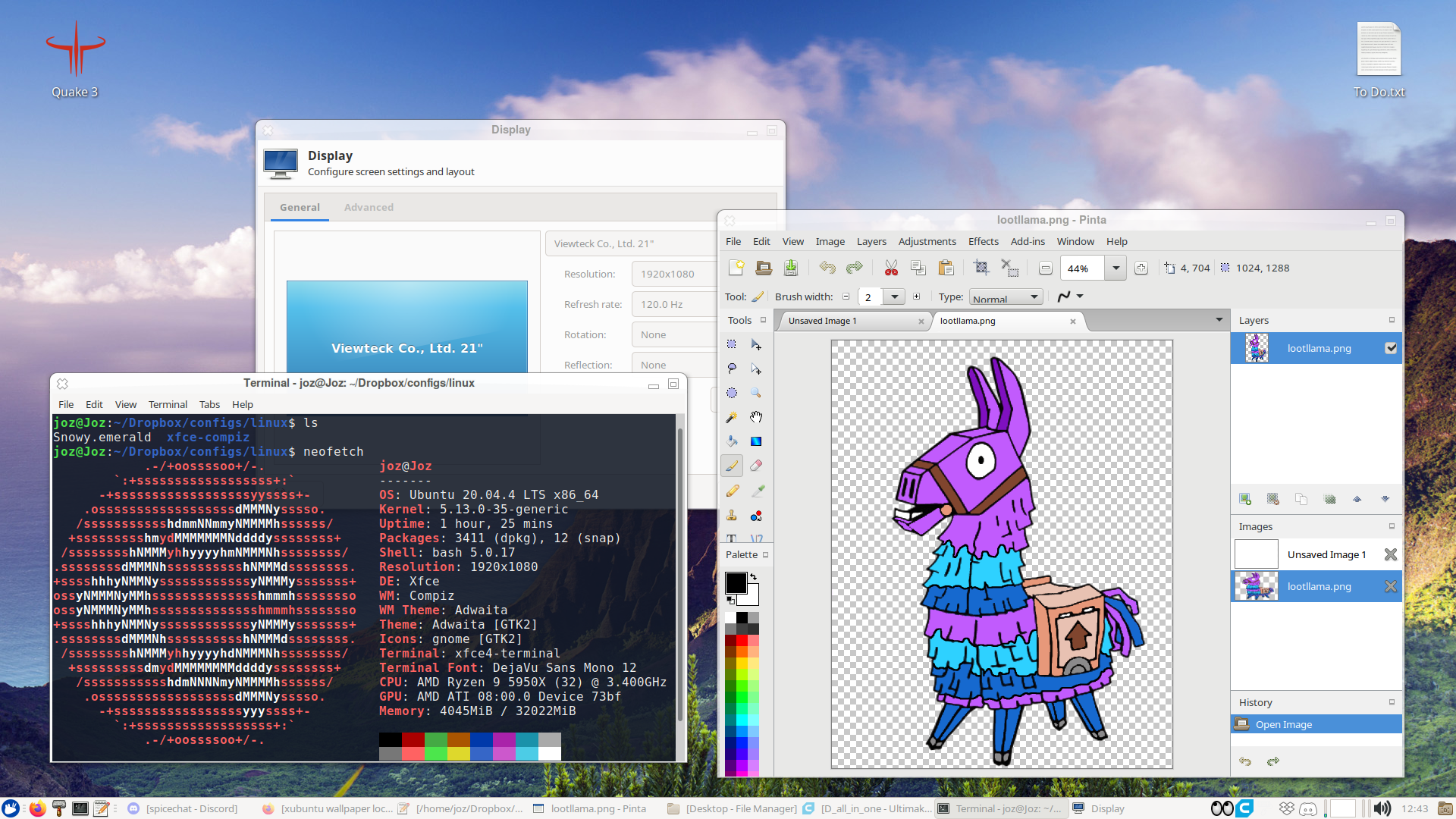1456x819 pixels.
Task: Crop to selection in Pinta toolbar
Action: click(x=981, y=268)
